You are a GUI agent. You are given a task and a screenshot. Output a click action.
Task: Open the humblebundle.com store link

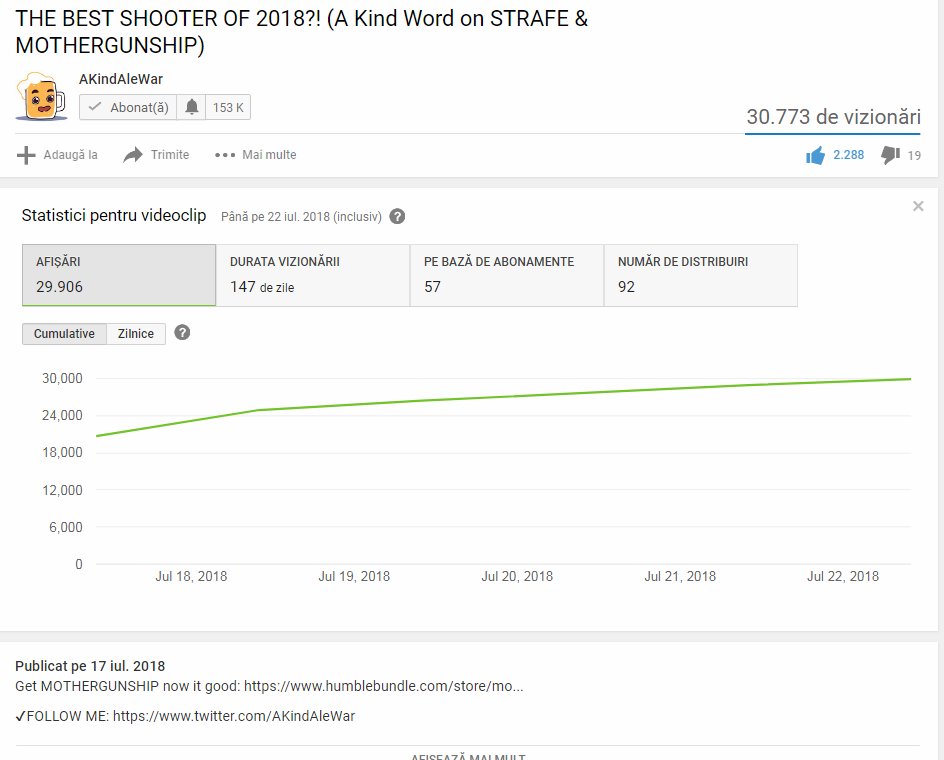tap(384, 686)
